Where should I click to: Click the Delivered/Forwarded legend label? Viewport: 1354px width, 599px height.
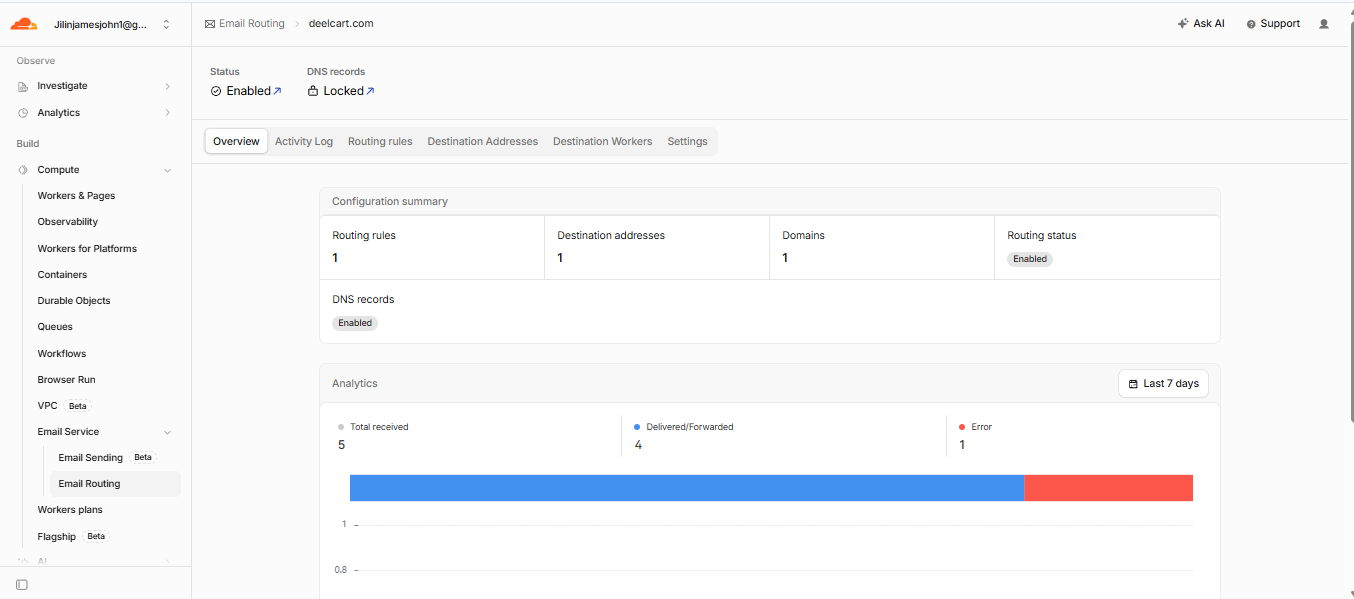coord(690,427)
